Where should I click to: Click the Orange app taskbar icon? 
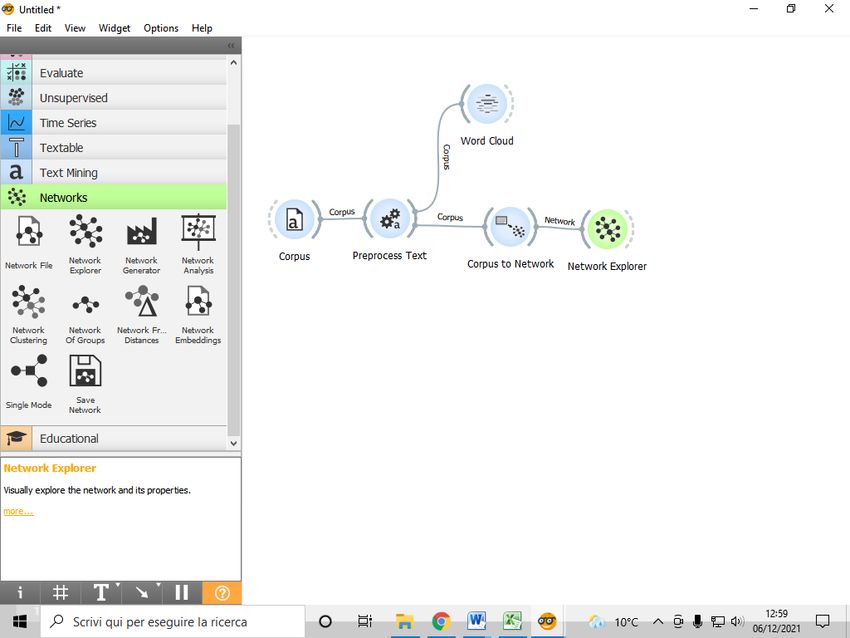pos(547,622)
